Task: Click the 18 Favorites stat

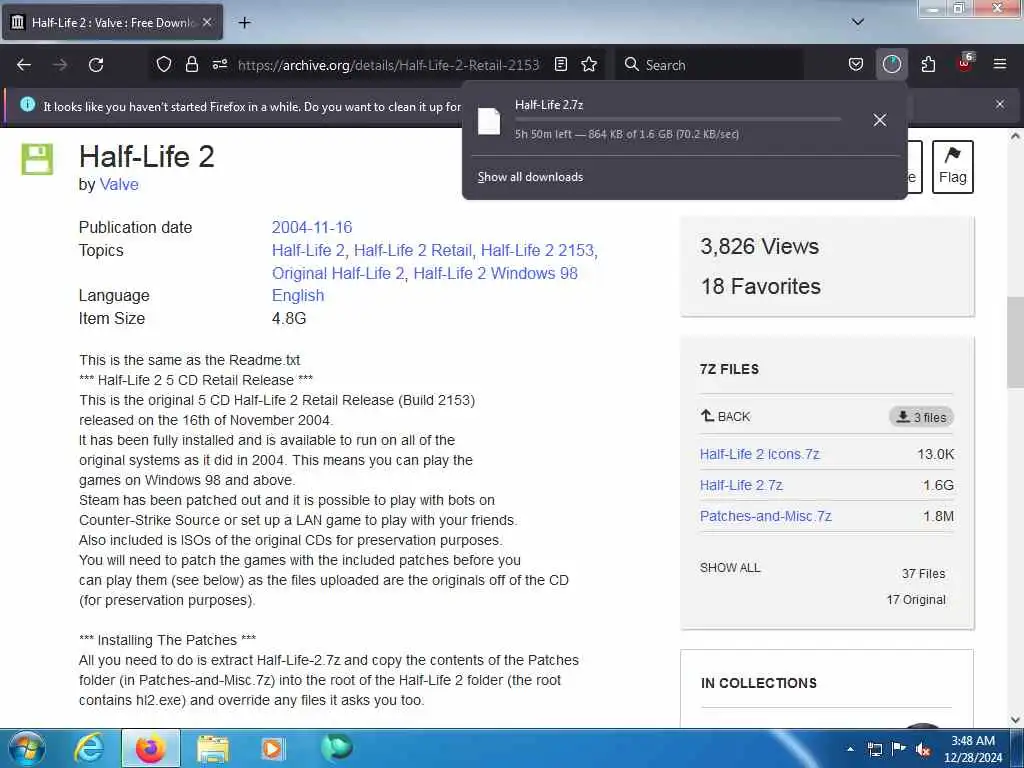Action: tap(761, 286)
